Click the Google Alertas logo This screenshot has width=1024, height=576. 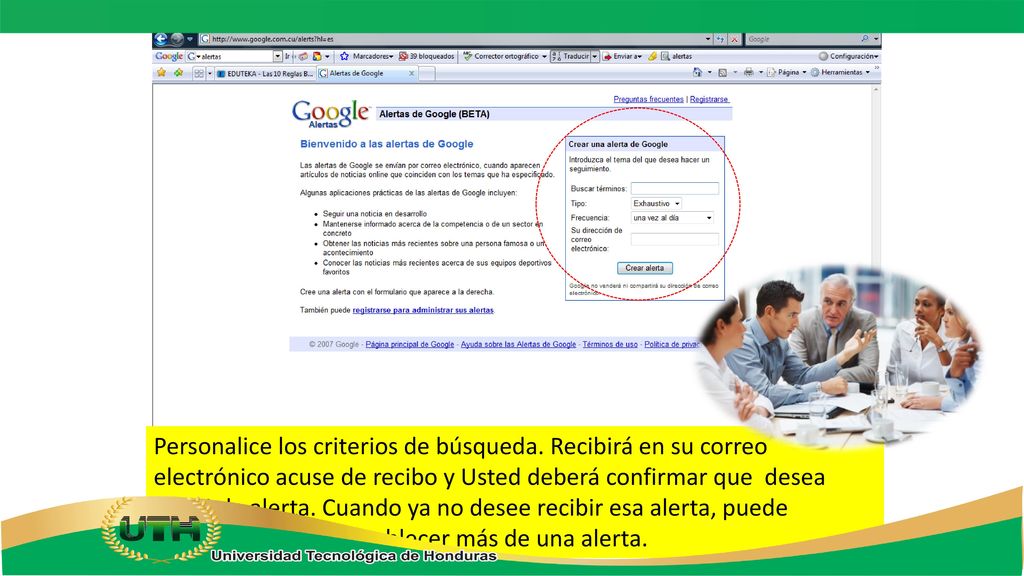pyautogui.click(x=331, y=114)
